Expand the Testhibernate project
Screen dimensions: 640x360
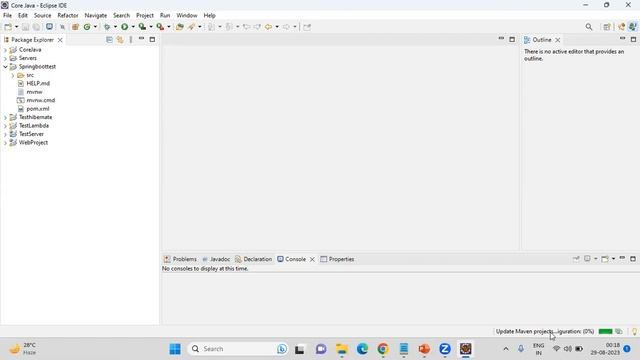pyautogui.click(x=5, y=118)
